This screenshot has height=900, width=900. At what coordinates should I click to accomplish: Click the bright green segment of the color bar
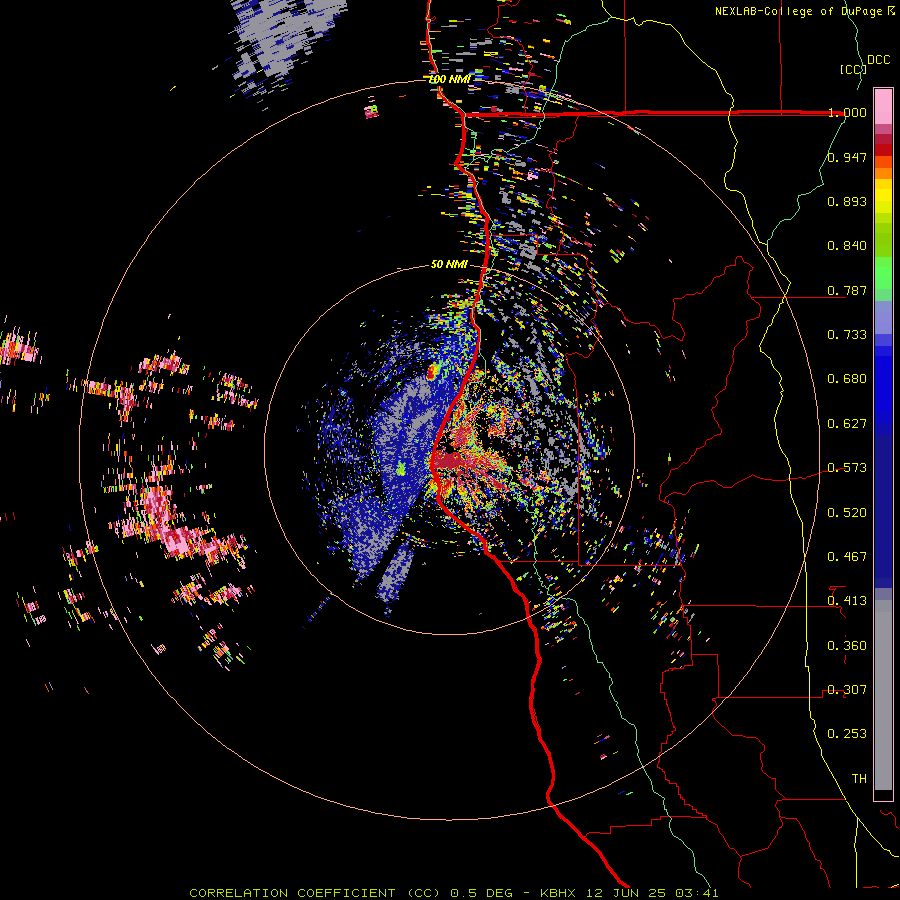pyautogui.click(x=883, y=273)
